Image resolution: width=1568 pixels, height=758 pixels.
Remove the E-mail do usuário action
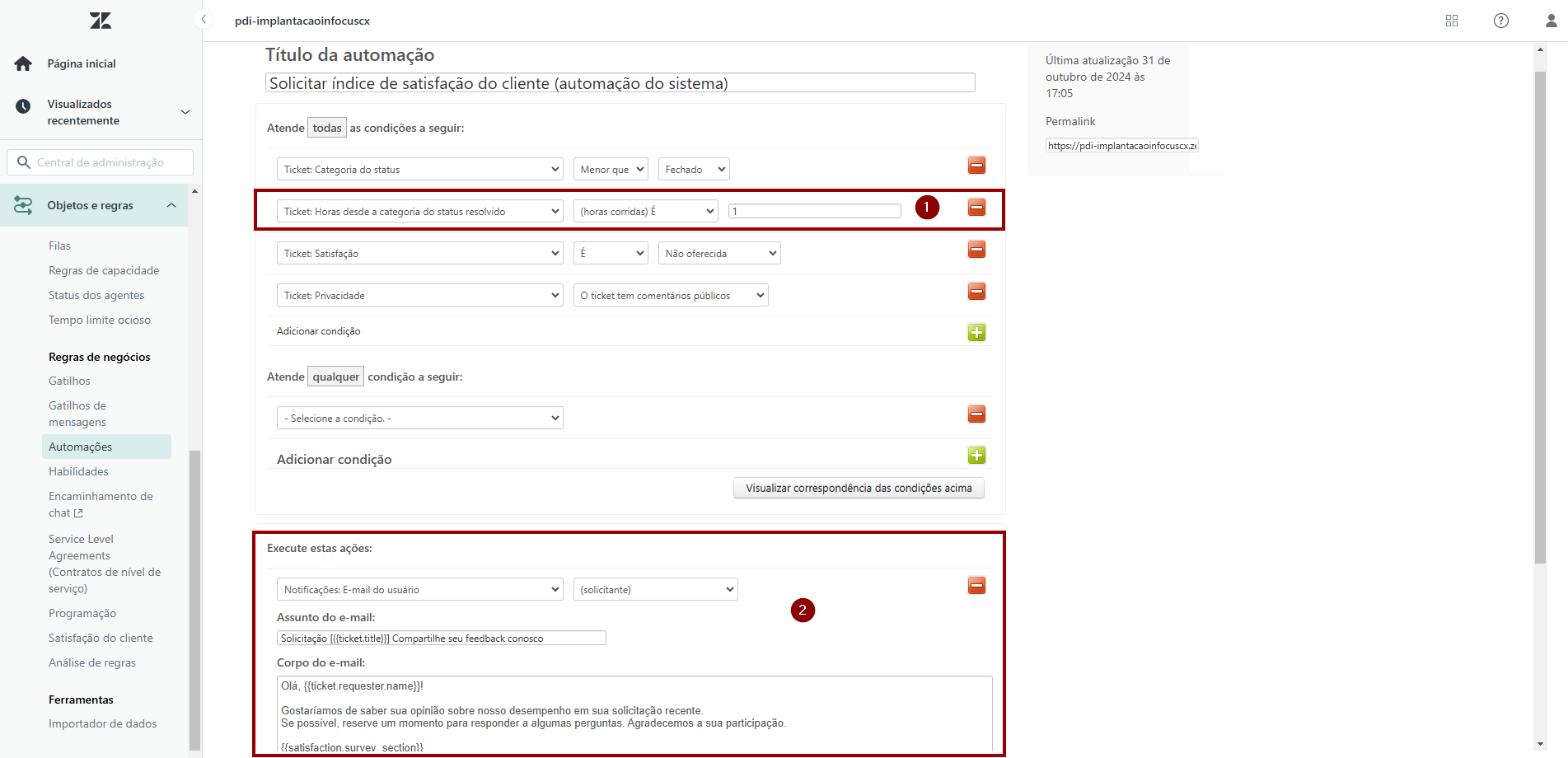click(976, 586)
